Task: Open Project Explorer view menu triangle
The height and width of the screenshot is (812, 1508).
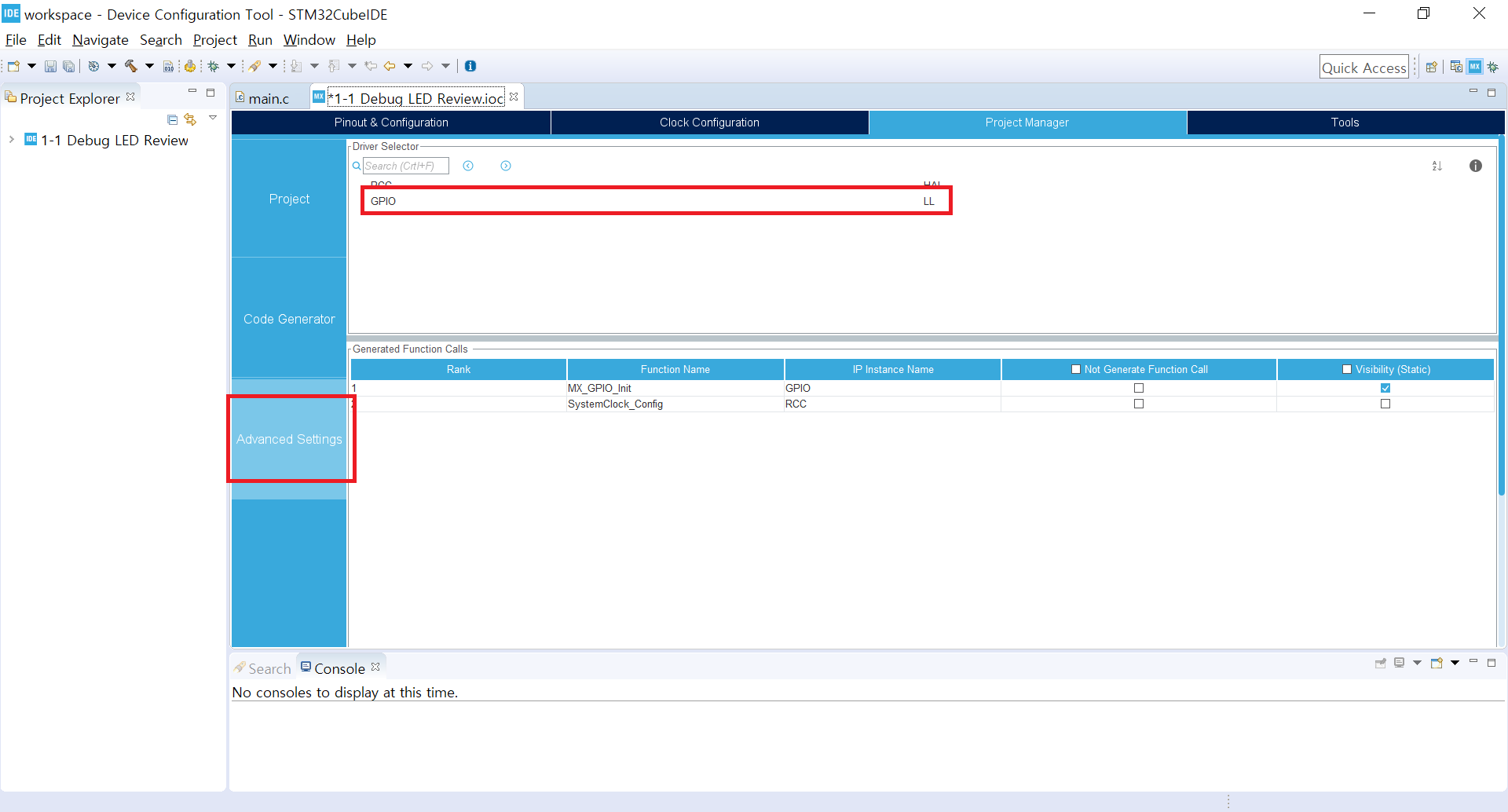Action: (x=213, y=119)
